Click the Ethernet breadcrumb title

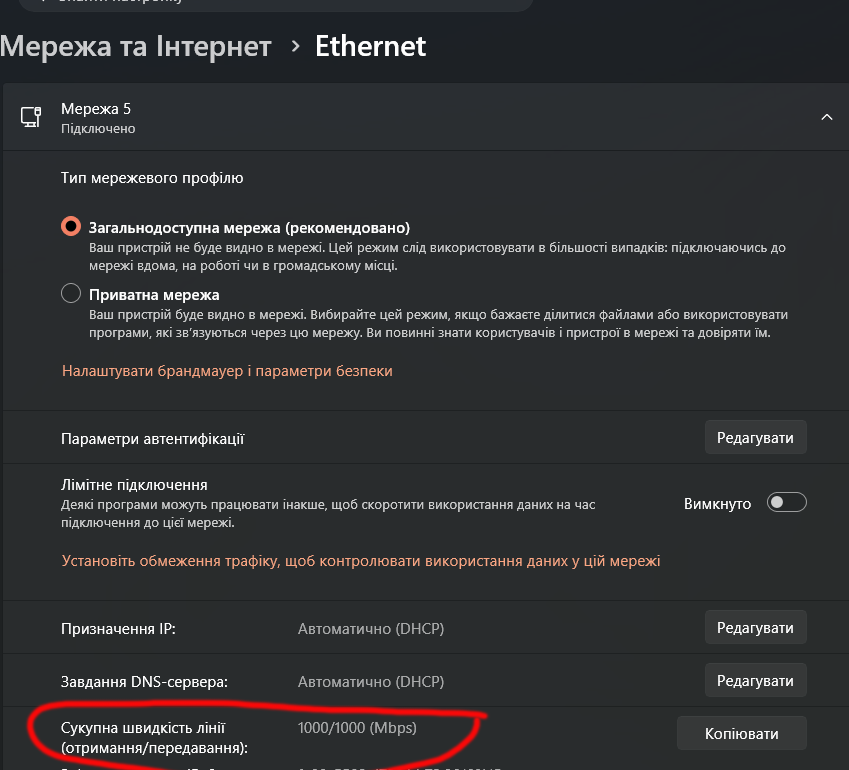point(370,46)
